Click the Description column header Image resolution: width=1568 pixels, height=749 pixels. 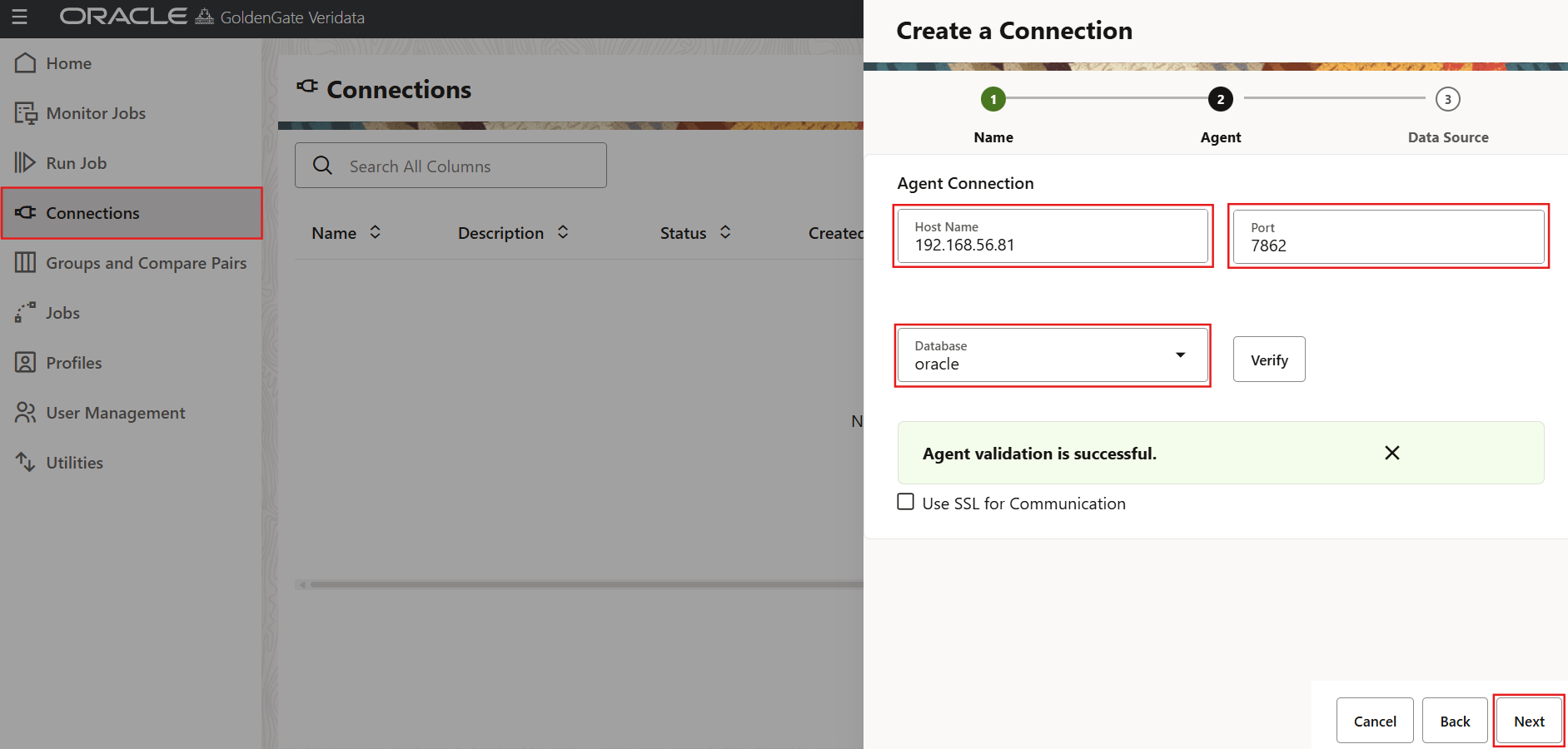click(500, 233)
